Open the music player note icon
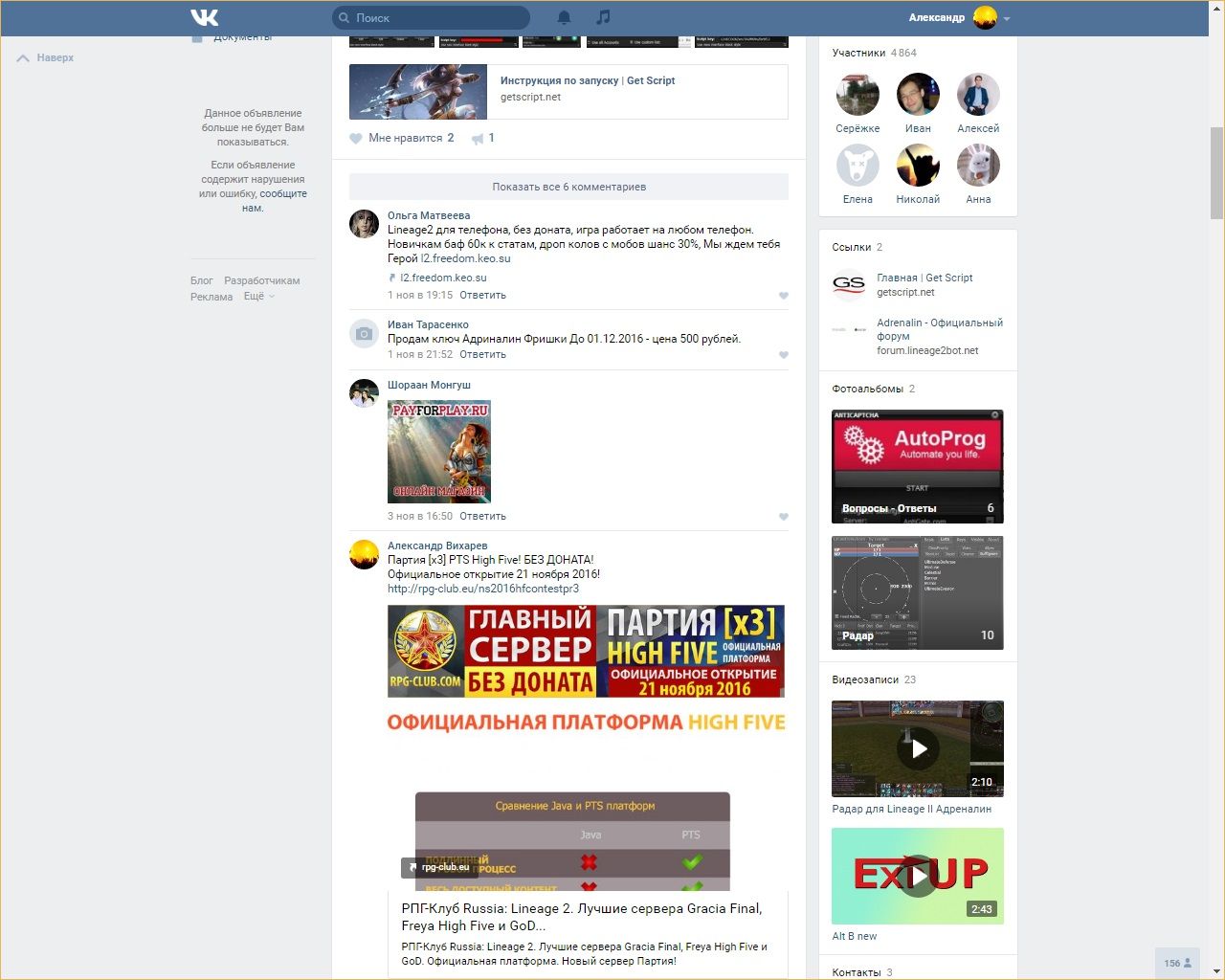The height and width of the screenshot is (980, 1225). [x=603, y=17]
